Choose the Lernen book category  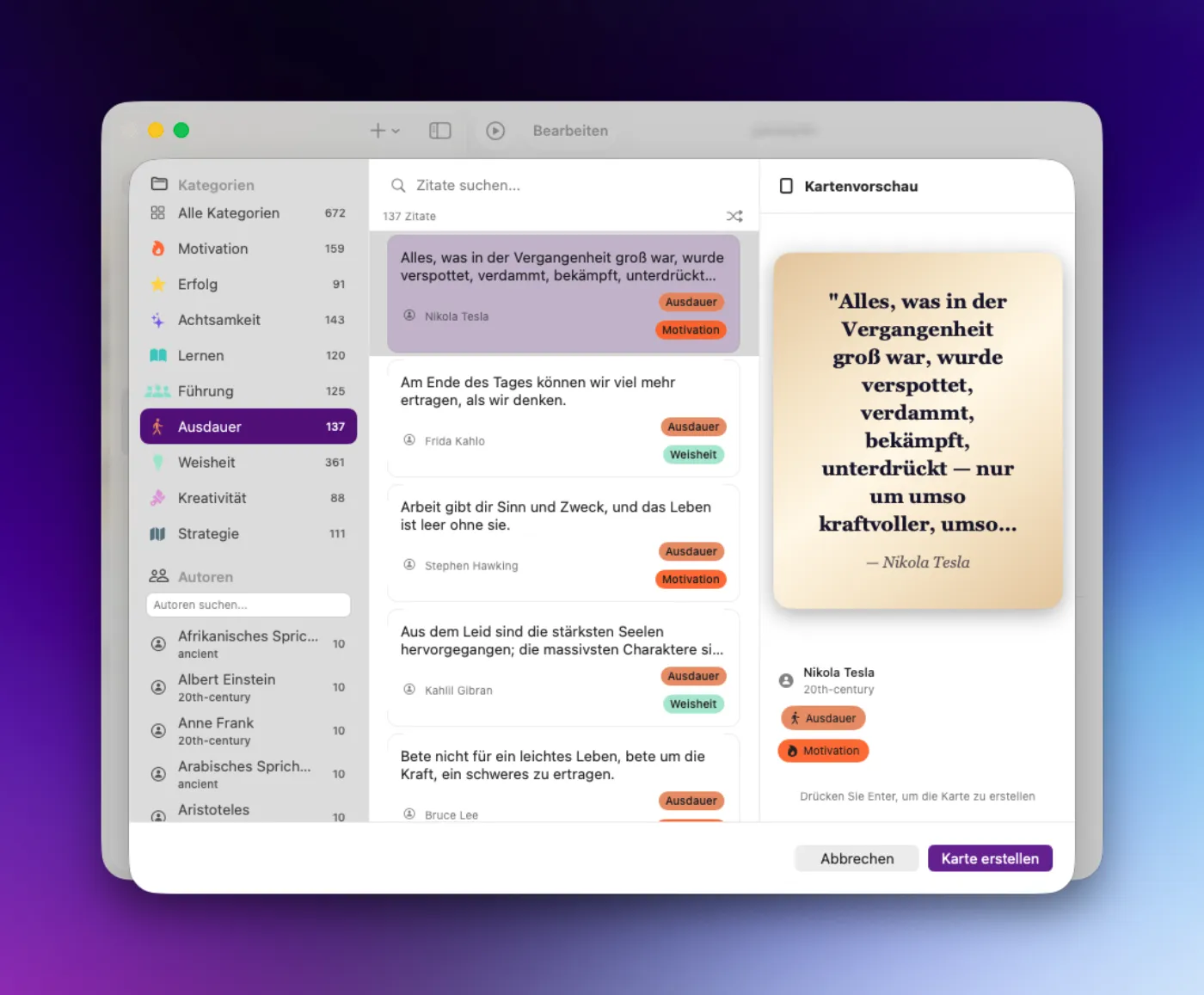249,355
